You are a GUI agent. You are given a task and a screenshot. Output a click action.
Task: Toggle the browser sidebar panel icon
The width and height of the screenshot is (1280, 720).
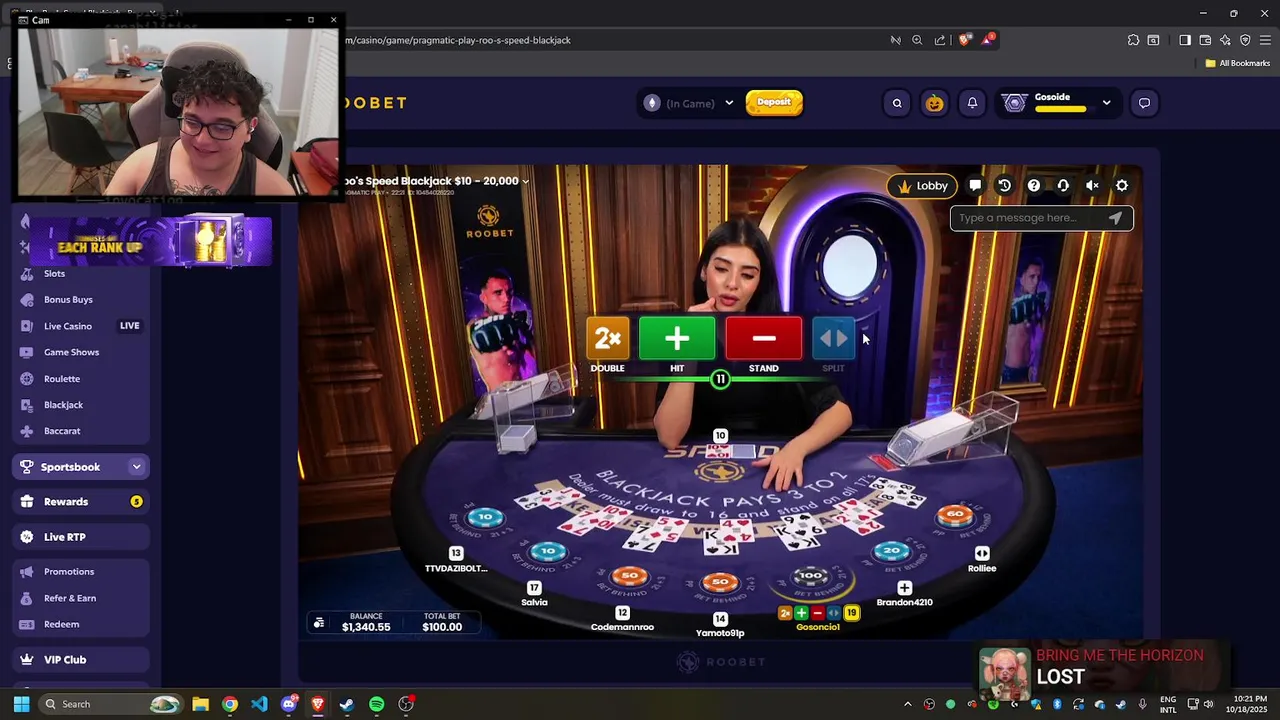coord(1185,40)
